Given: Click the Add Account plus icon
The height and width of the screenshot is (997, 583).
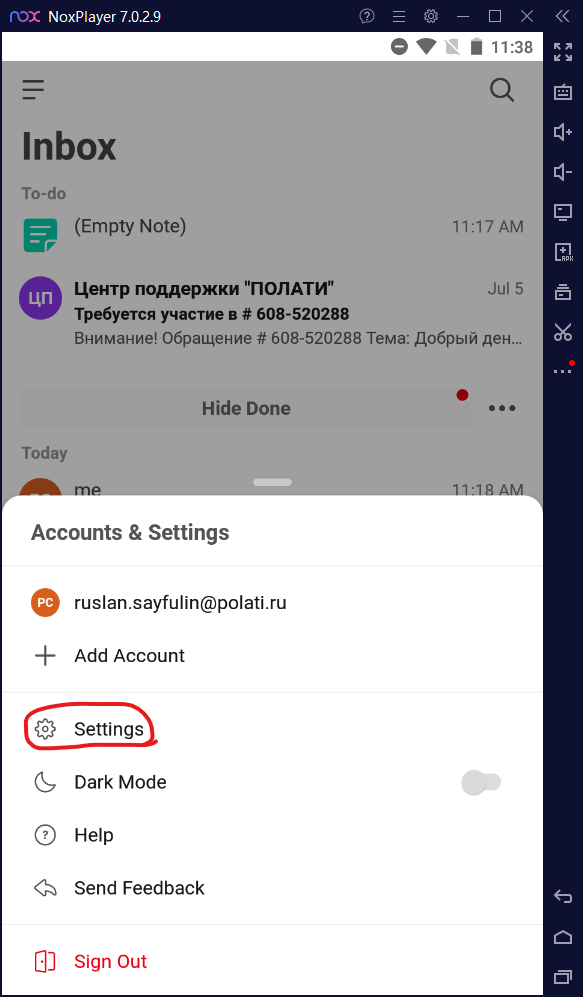Looking at the screenshot, I should point(45,656).
